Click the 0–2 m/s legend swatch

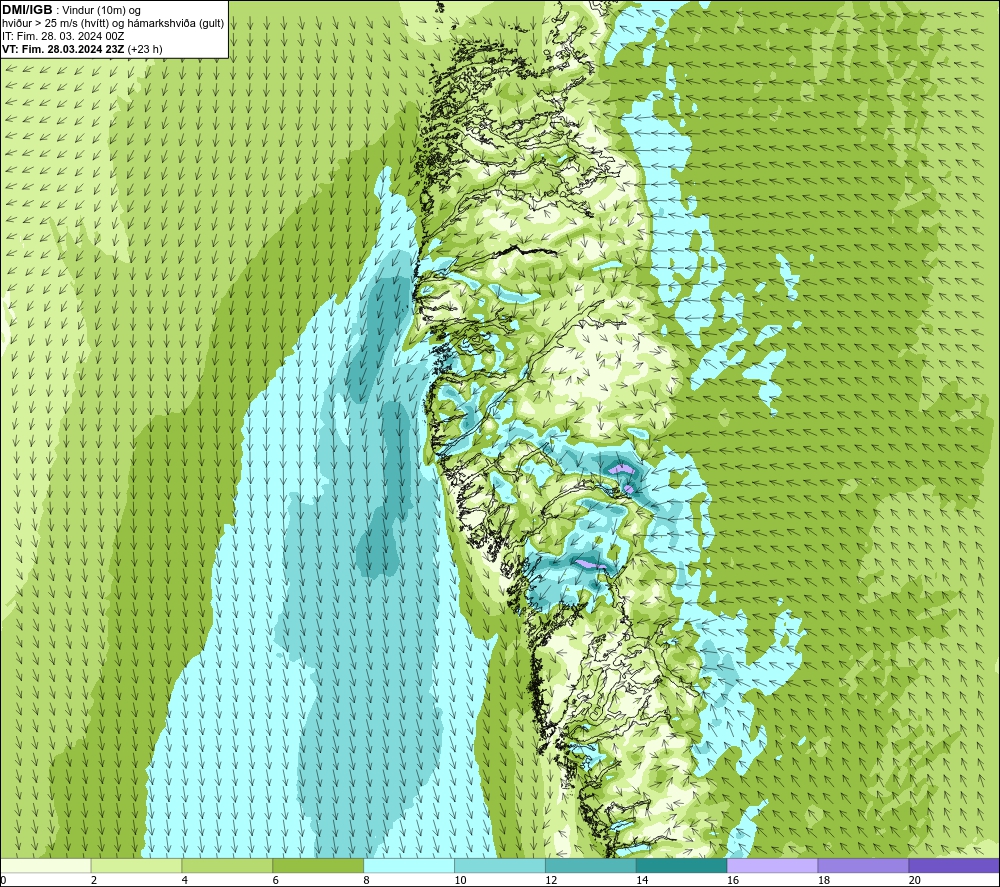point(46,865)
